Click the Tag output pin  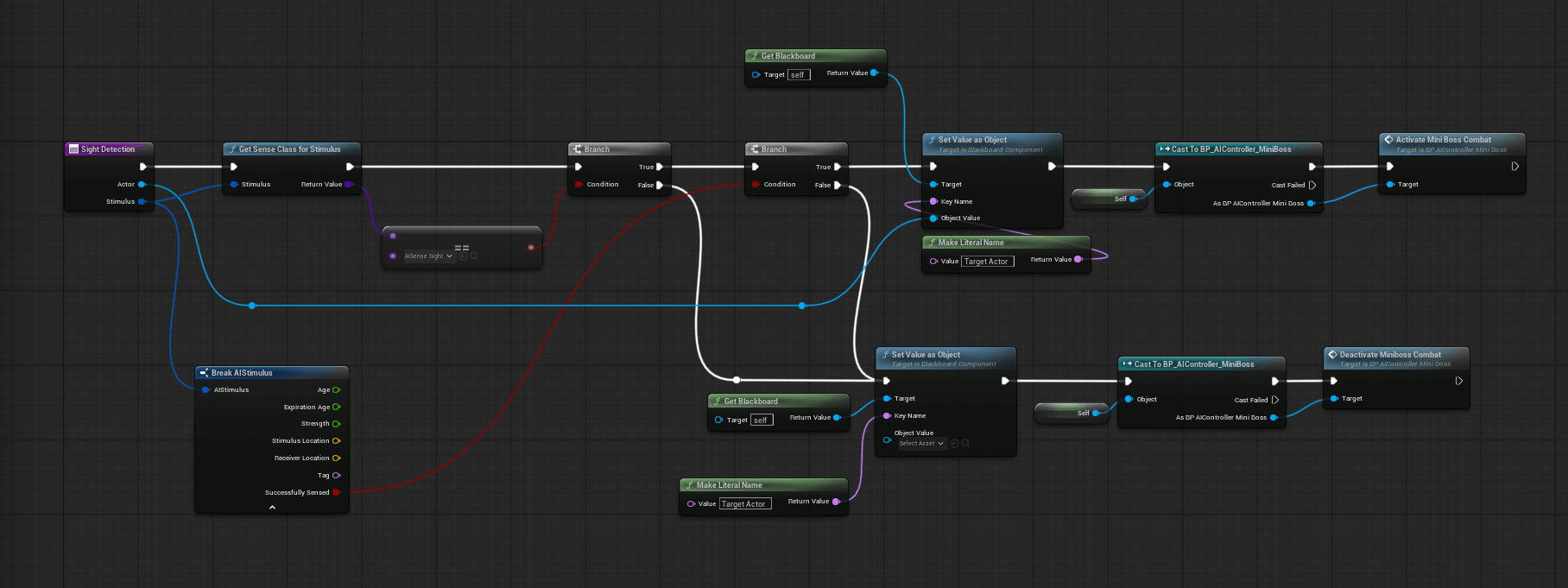[337, 475]
